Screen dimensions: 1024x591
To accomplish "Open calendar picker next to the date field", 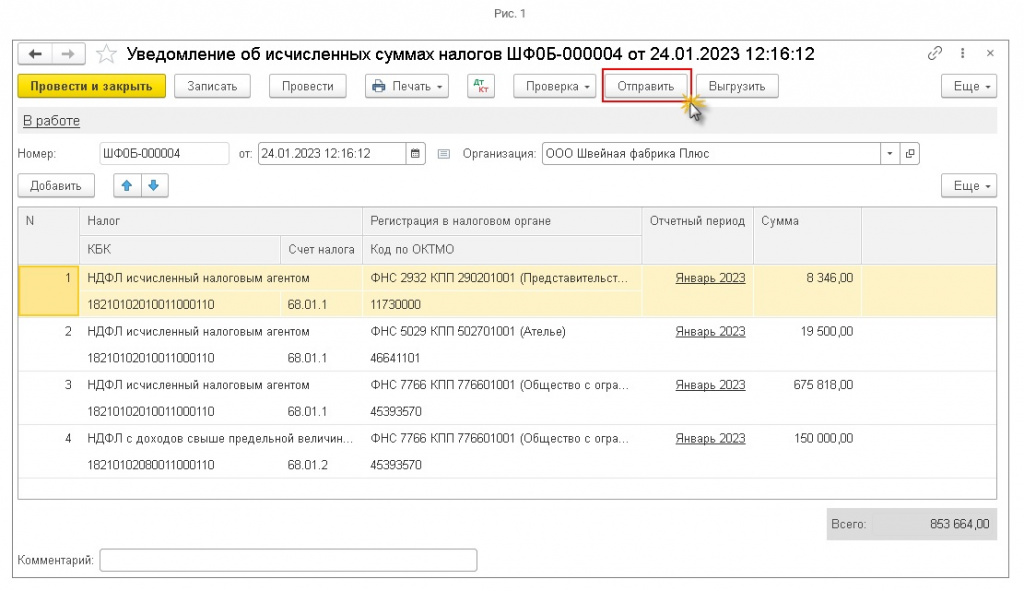I will pyautogui.click(x=415, y=153).
